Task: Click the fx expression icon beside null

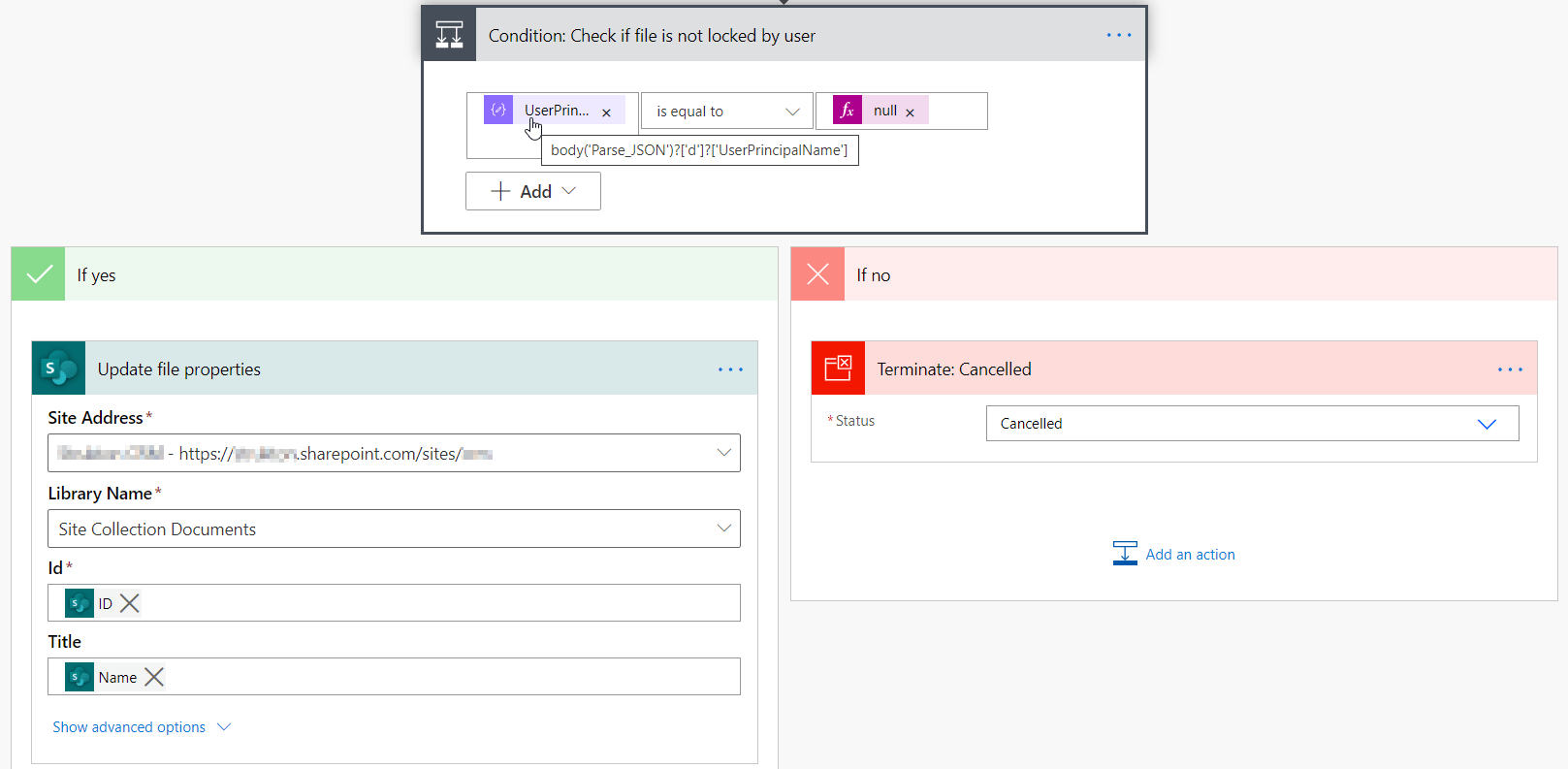Action: tap(848, 111)
